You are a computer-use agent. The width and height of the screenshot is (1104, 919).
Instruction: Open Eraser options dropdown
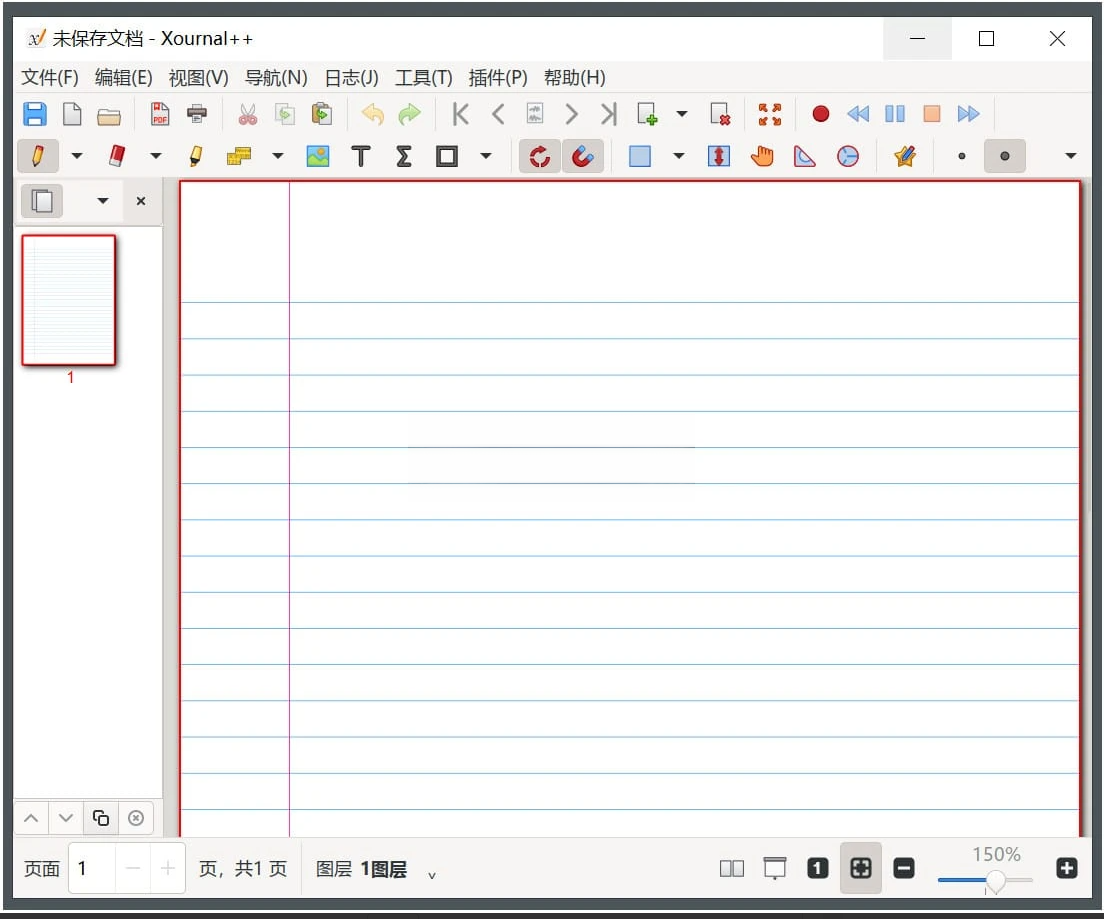[156, 156]
